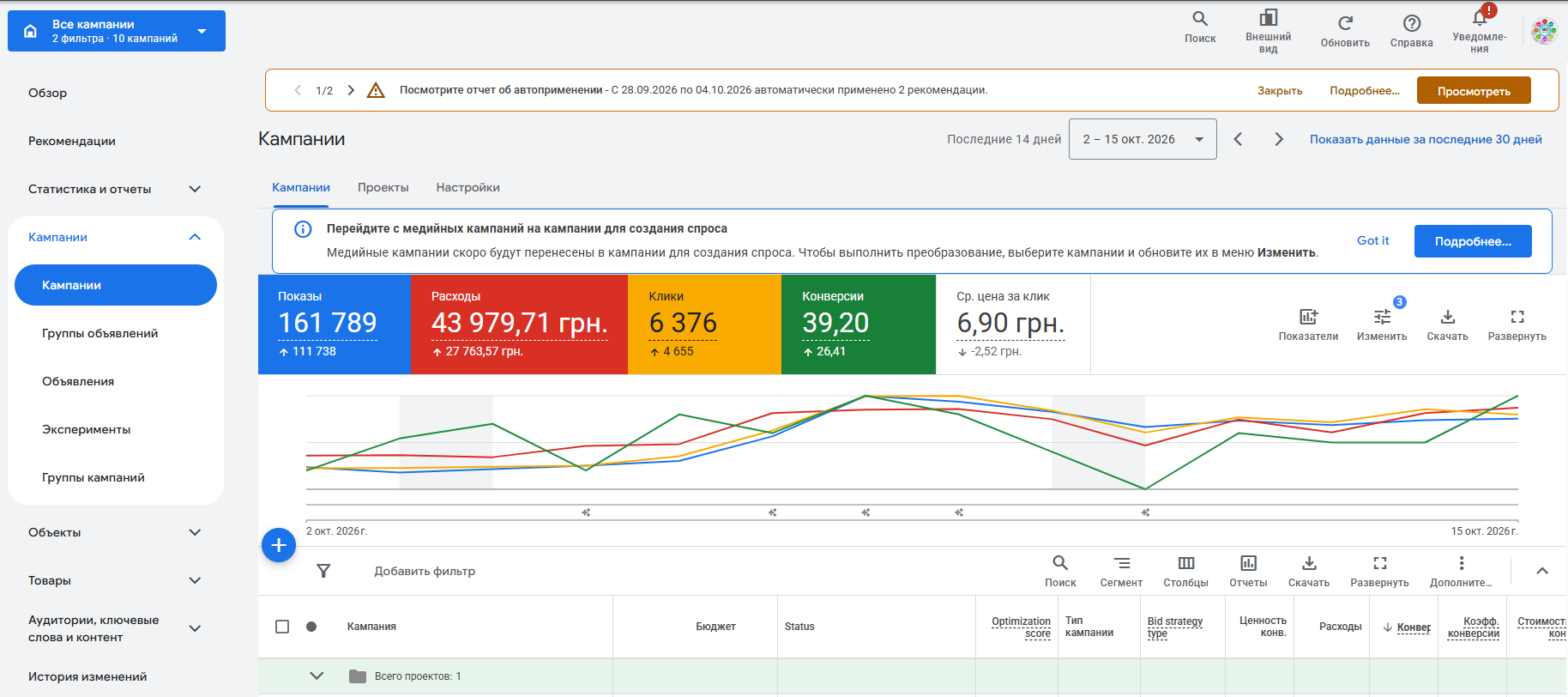Click Показать данные за последние 30 дней

coord(1426,139)
